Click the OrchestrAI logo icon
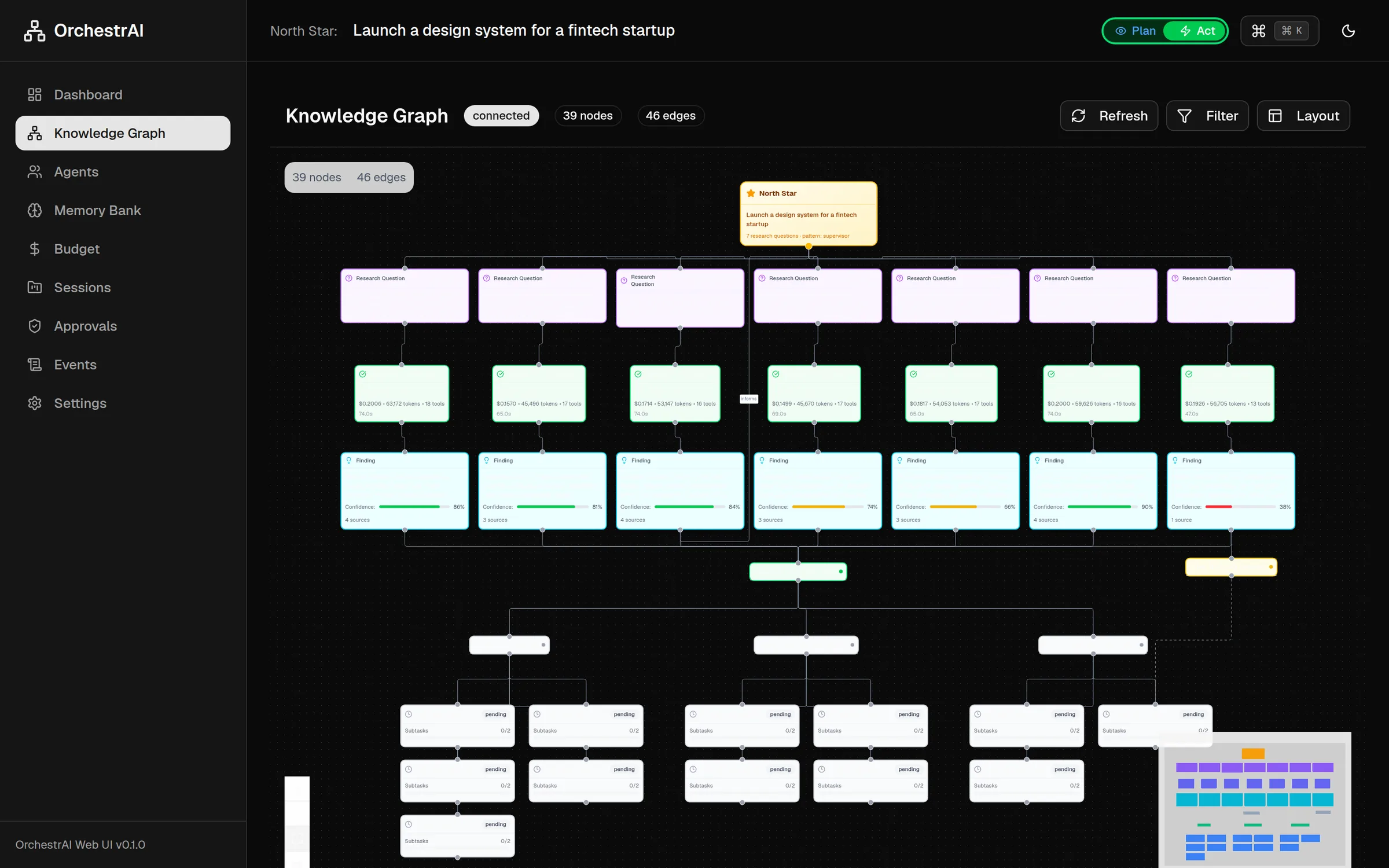The height and width of the screenshot is (868, 1389). coord(35,31)
